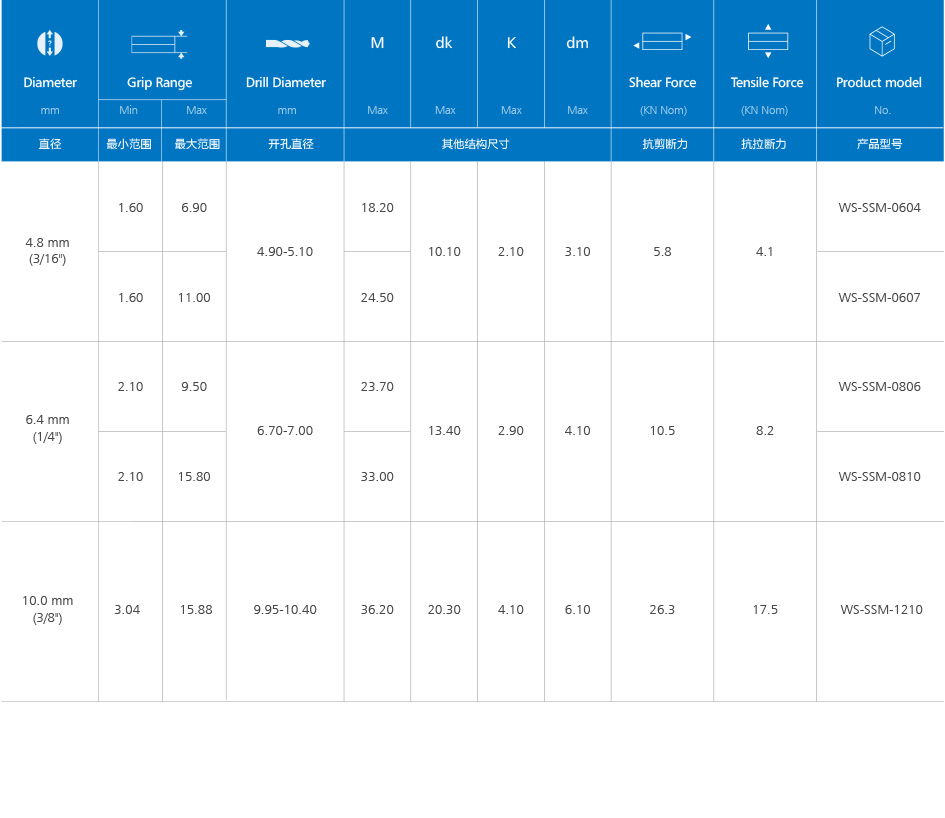Click the Grip Range icon
The width and height of the screenshot is (945, 818).
click(160, 43)
